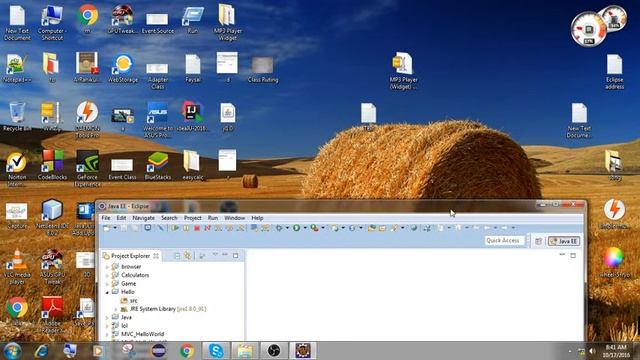The image size is (640, 360).
Task: Click the Windows Start button
Action: coord(12,351)
